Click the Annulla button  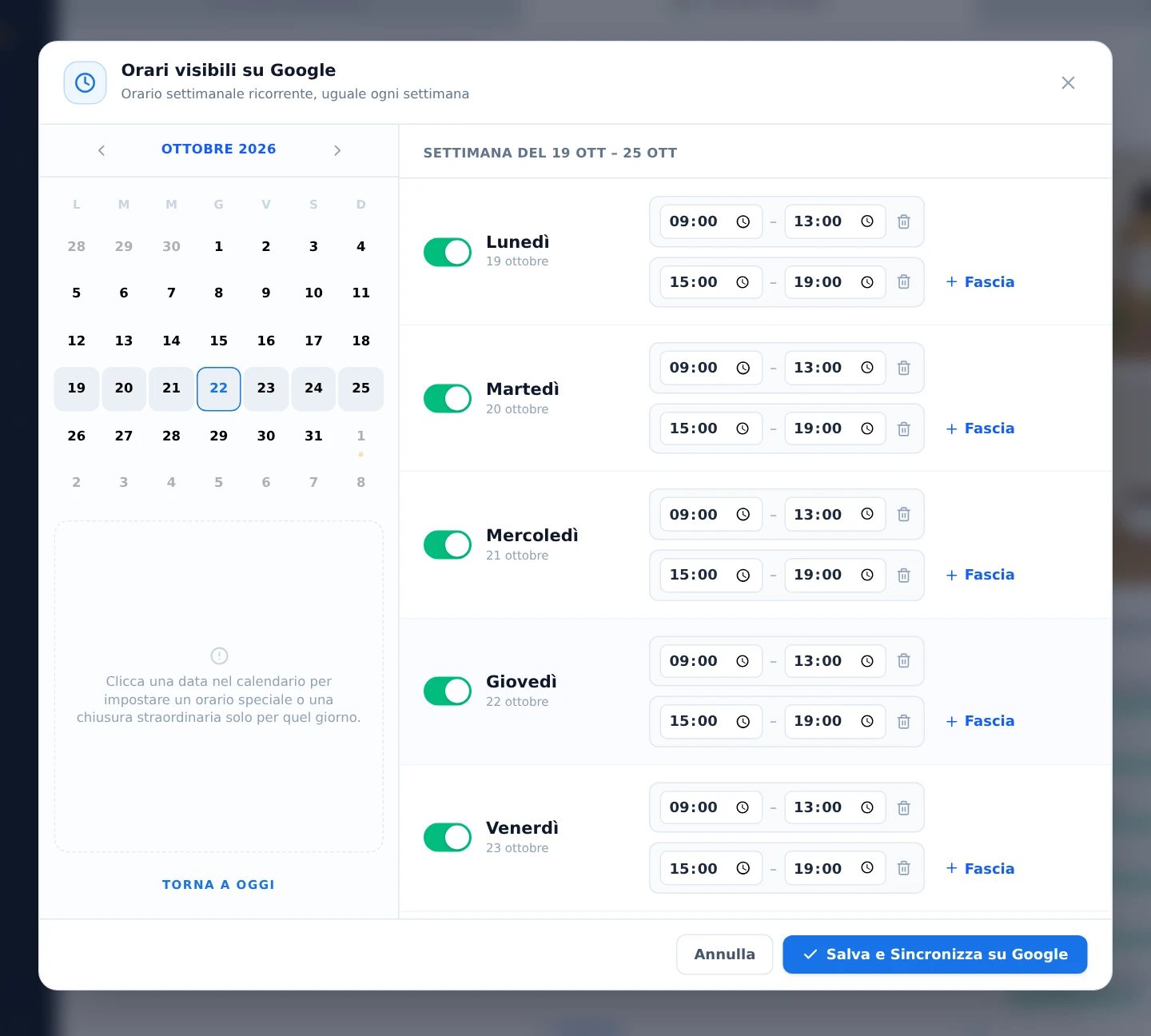(x=724, y=954)
